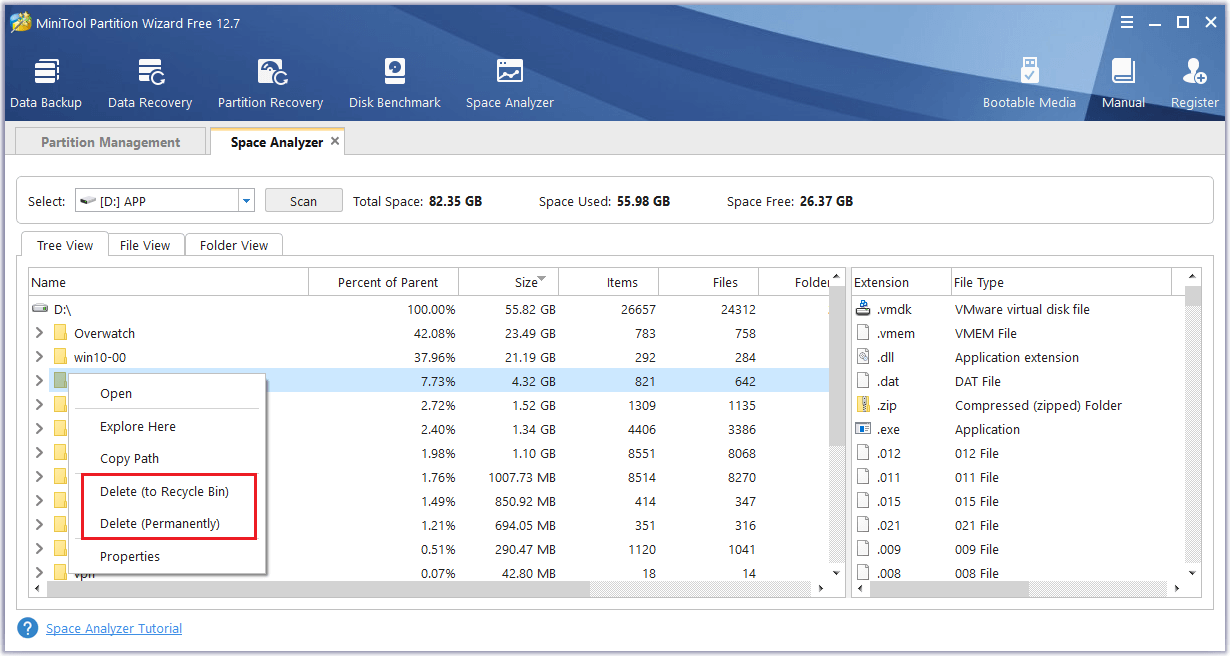Open the Data Backup tool

tap(46, 83)
